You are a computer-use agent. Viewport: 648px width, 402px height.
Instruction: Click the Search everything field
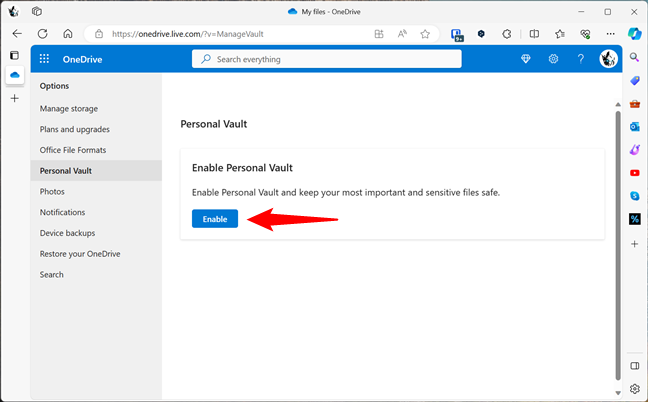[x=326, y=59]
